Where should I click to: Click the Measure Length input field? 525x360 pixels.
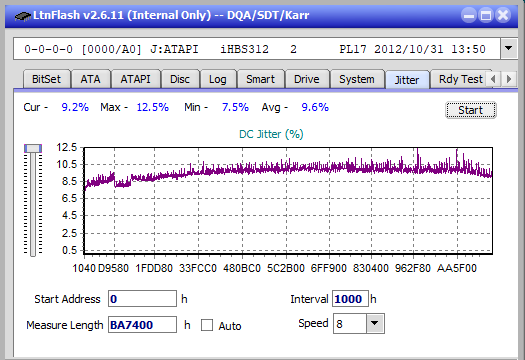coord(142,325)
